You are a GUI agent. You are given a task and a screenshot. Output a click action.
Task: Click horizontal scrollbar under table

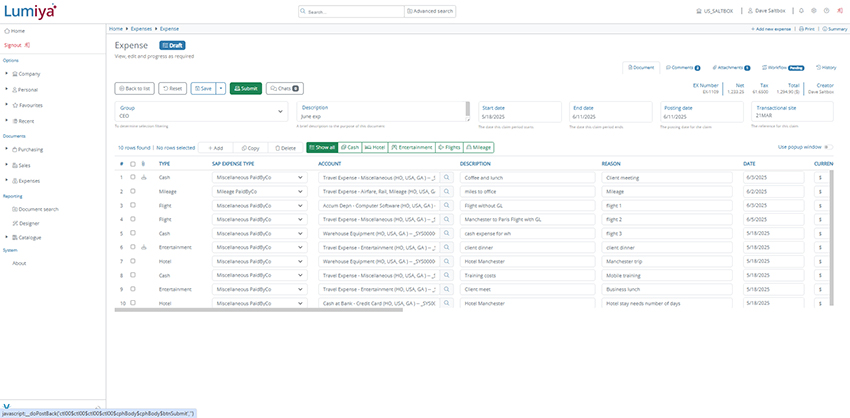tap(259, 310)
